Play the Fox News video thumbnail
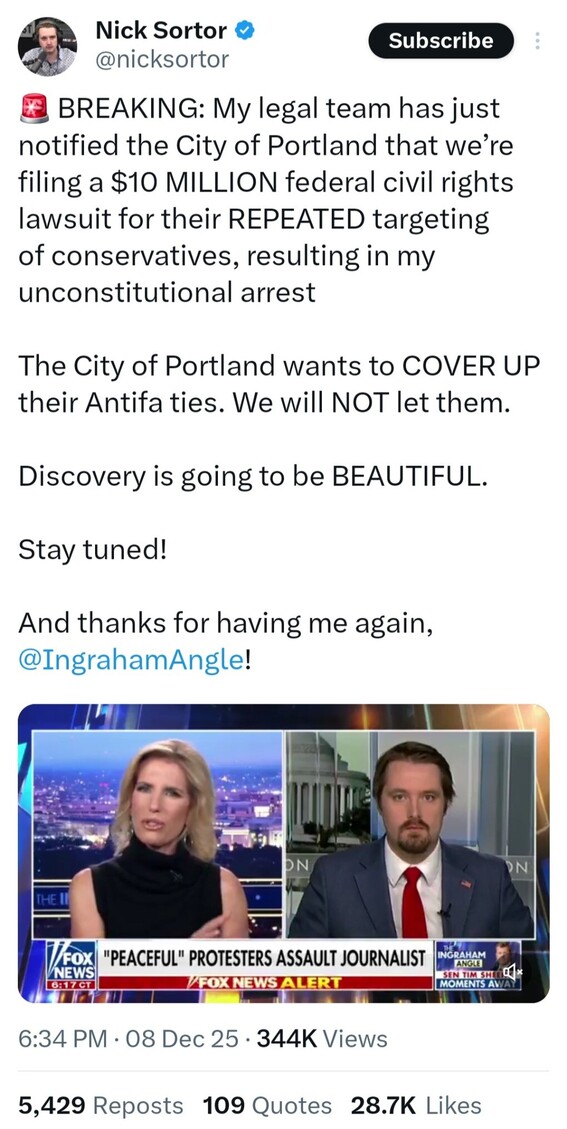This screenshot has width=567, height=1129. pos(283,853)
